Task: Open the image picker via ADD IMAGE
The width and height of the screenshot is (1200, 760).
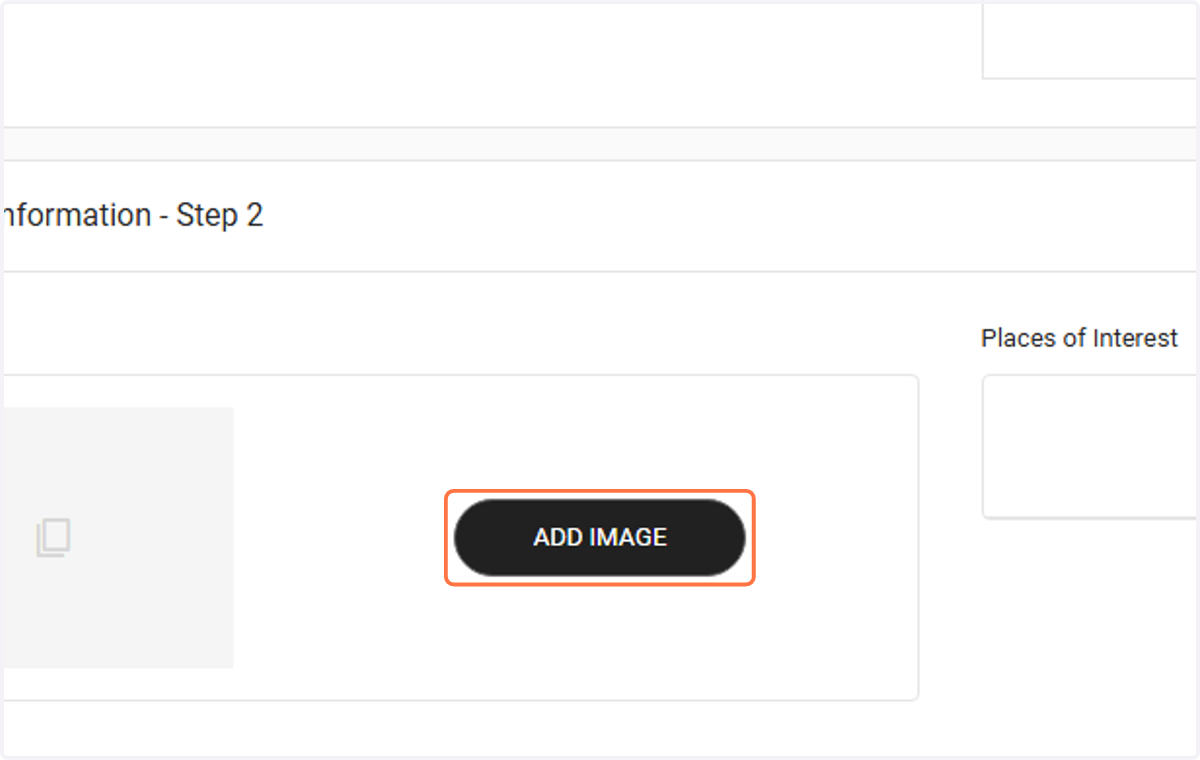Action: tap(599, 537)
